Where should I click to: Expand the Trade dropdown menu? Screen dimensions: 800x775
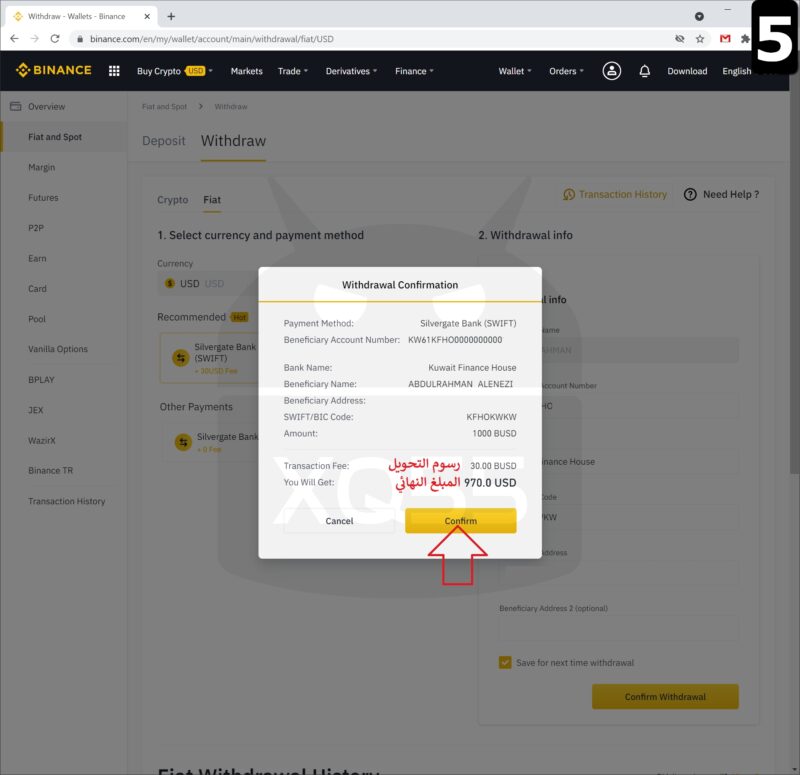click(293, 71)
